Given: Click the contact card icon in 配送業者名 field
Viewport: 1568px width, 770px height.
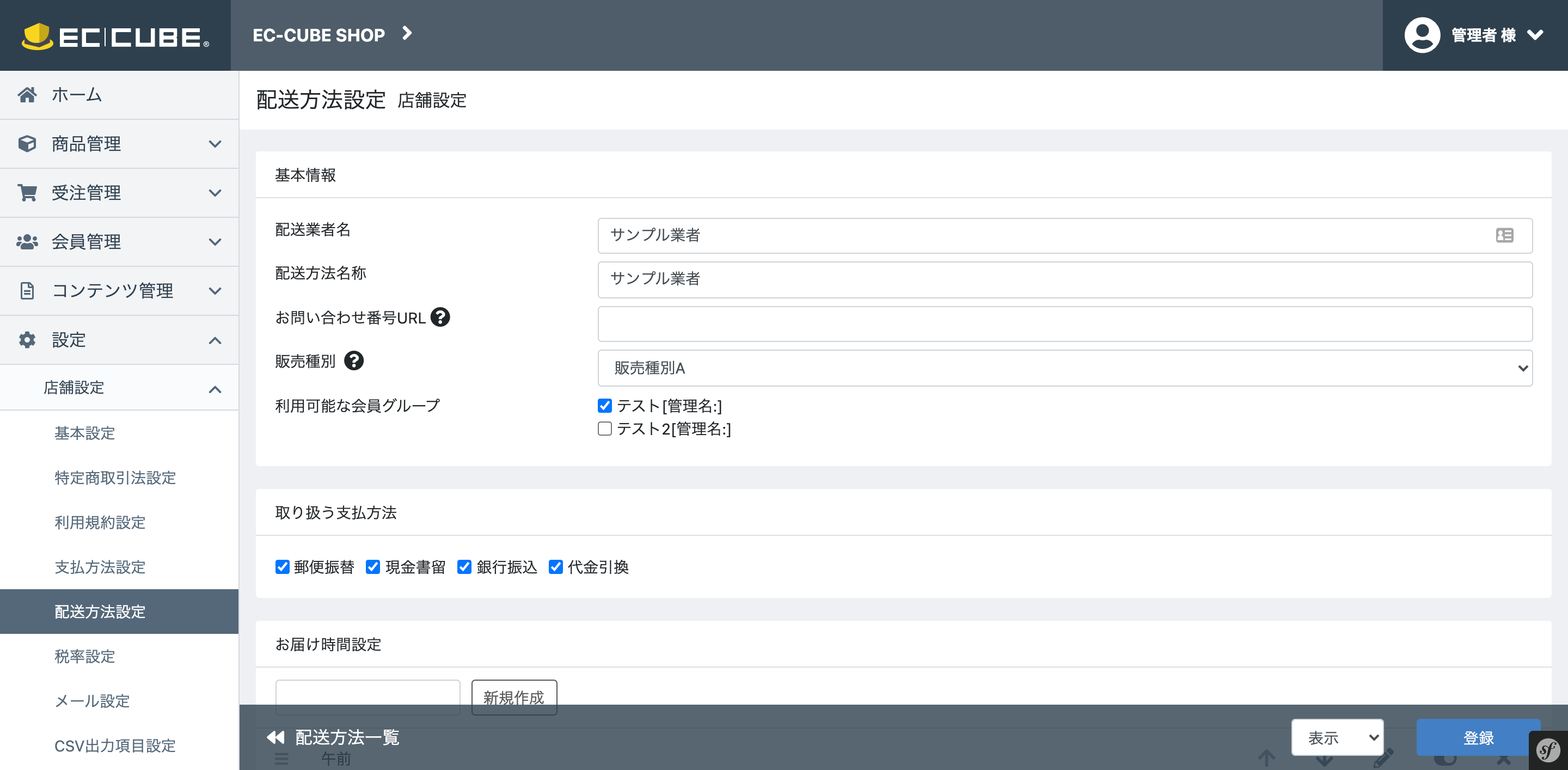Looking at the screenshot, I should 1504,235.
